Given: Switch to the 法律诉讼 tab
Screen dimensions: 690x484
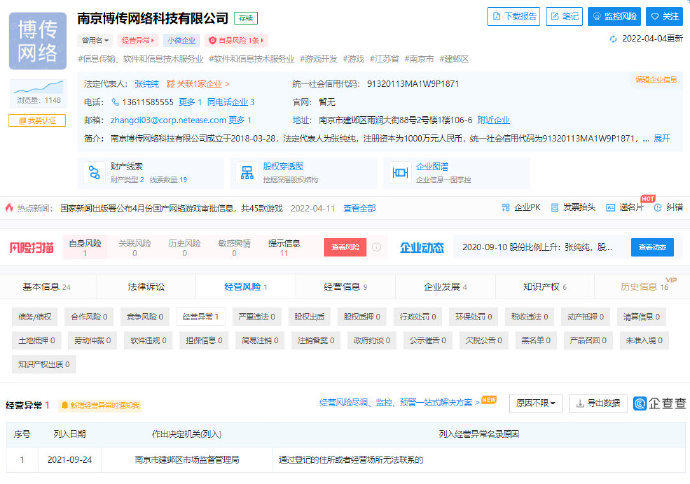Looking at the screenshot, I should 146,287.
